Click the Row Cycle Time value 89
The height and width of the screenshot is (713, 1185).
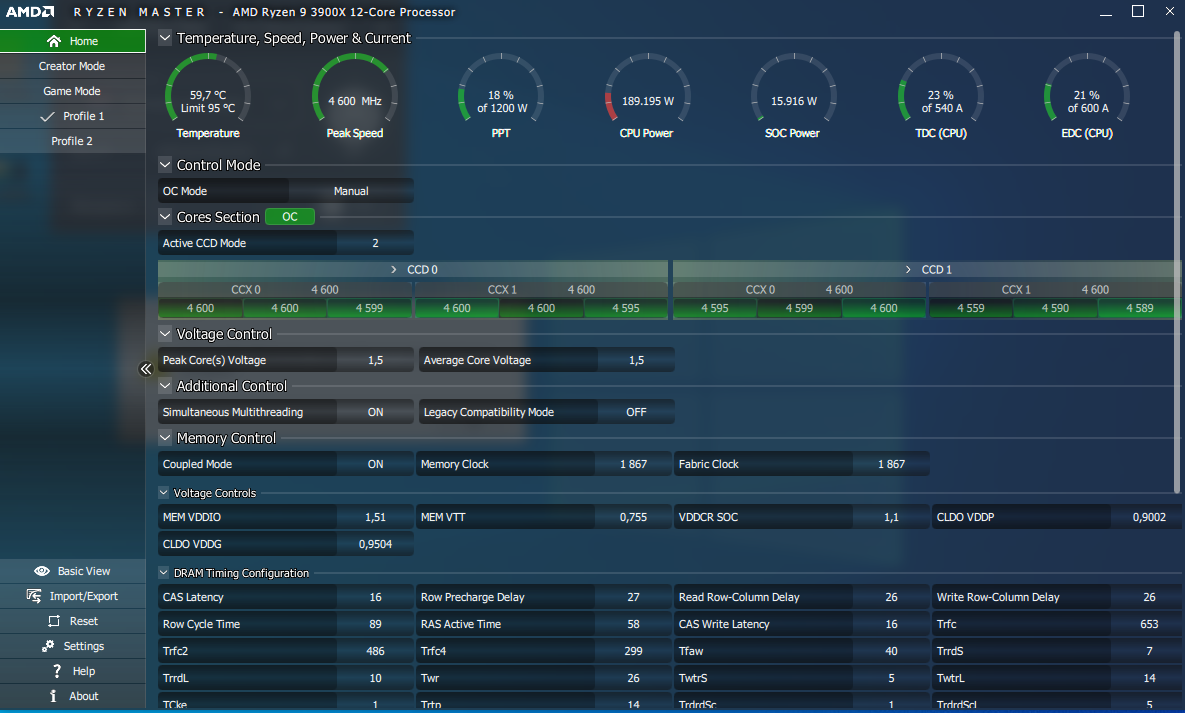click(x=375, y=624)
